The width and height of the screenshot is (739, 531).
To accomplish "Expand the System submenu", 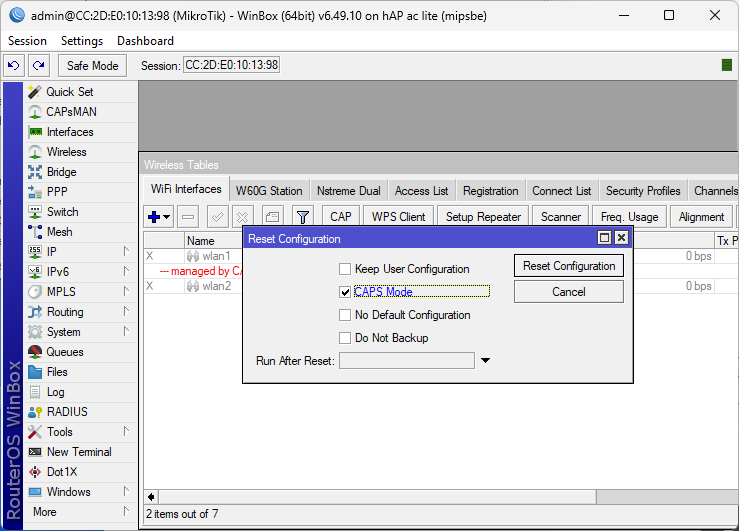I will 126,332.
